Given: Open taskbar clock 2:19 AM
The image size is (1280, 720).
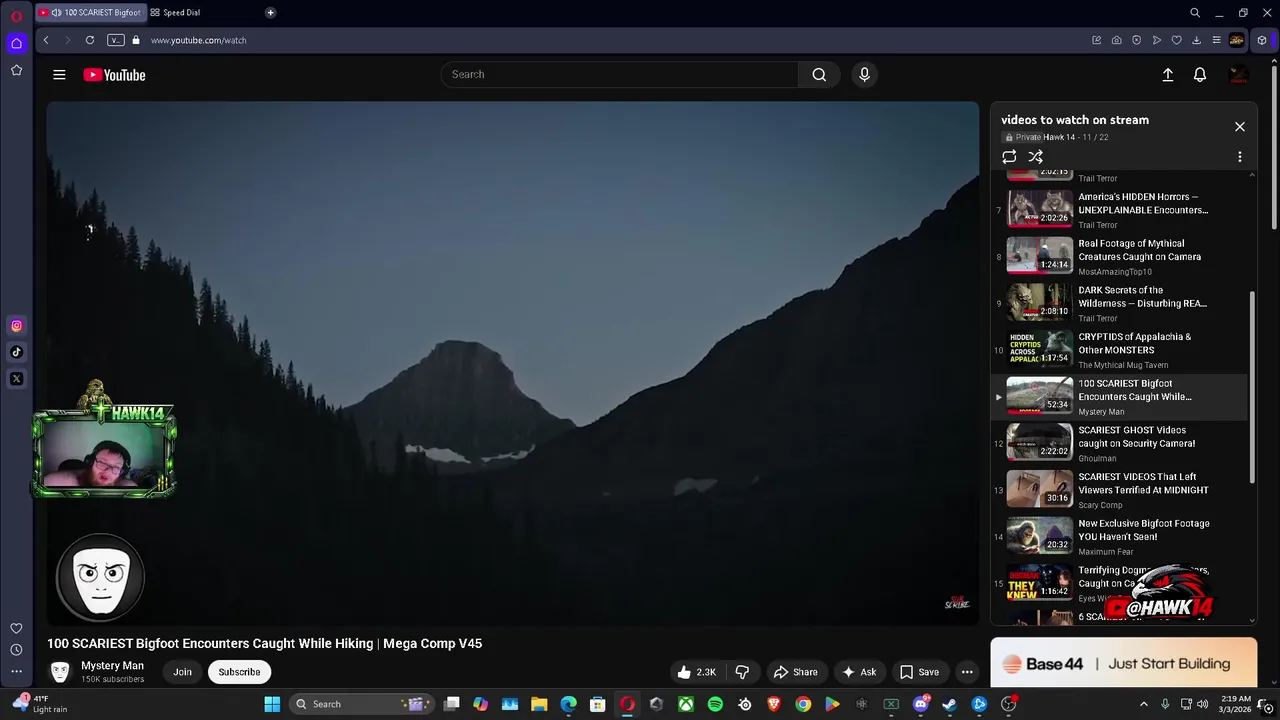Looking at the screenshot, I should pos(1236,704).
